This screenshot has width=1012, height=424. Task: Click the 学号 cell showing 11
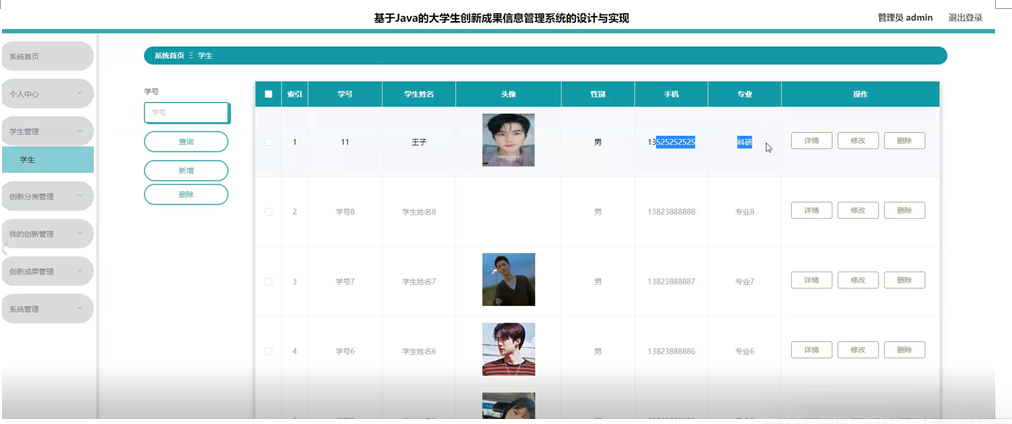coord(345,143)
